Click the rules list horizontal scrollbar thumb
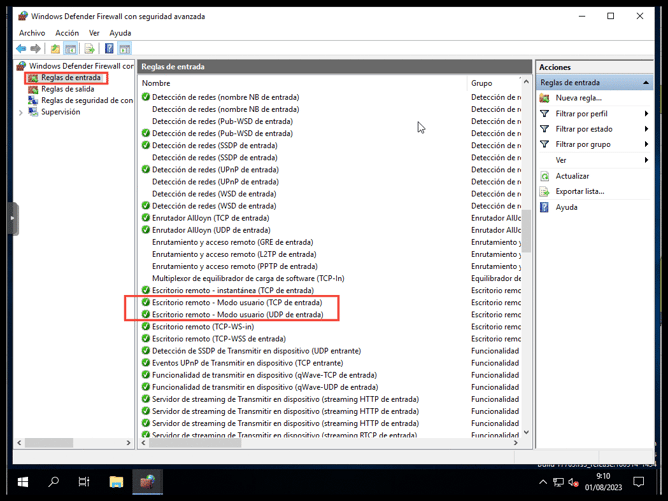 pos(195,443)
